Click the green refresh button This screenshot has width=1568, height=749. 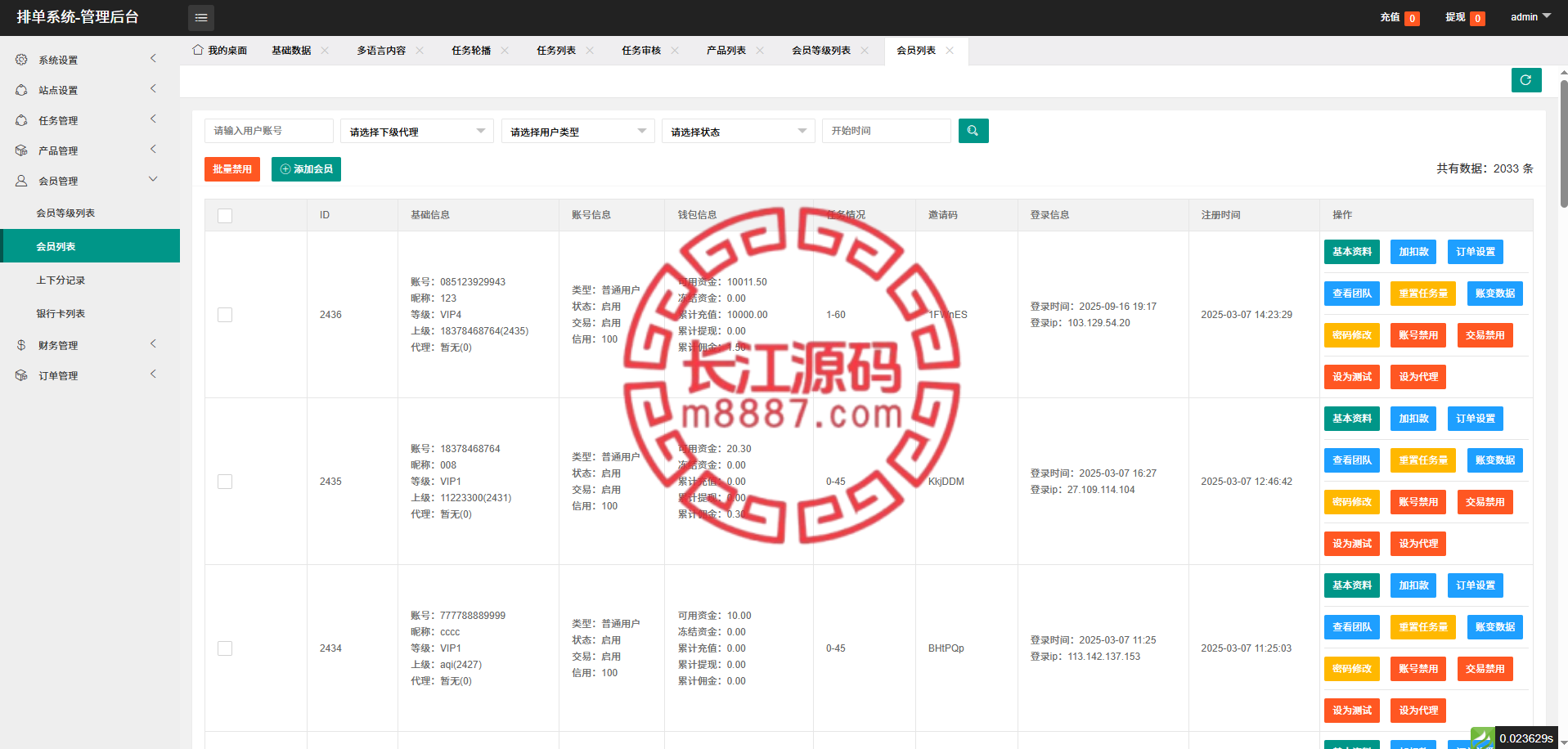click(x=1526, y=80)
